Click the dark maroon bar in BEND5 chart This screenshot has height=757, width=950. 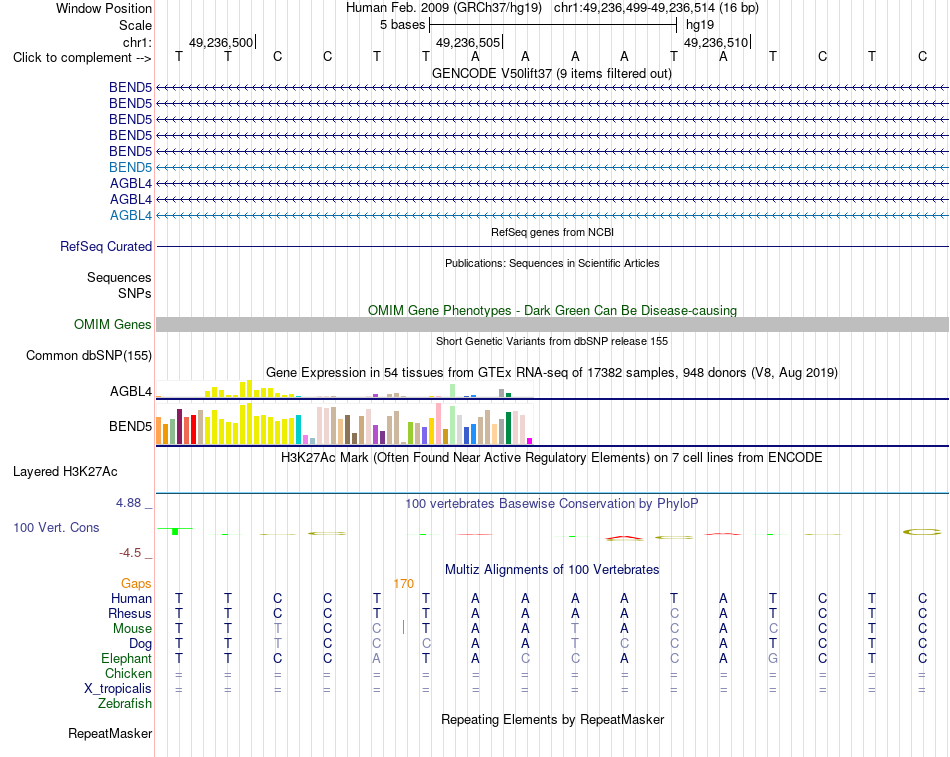point(179,427)
